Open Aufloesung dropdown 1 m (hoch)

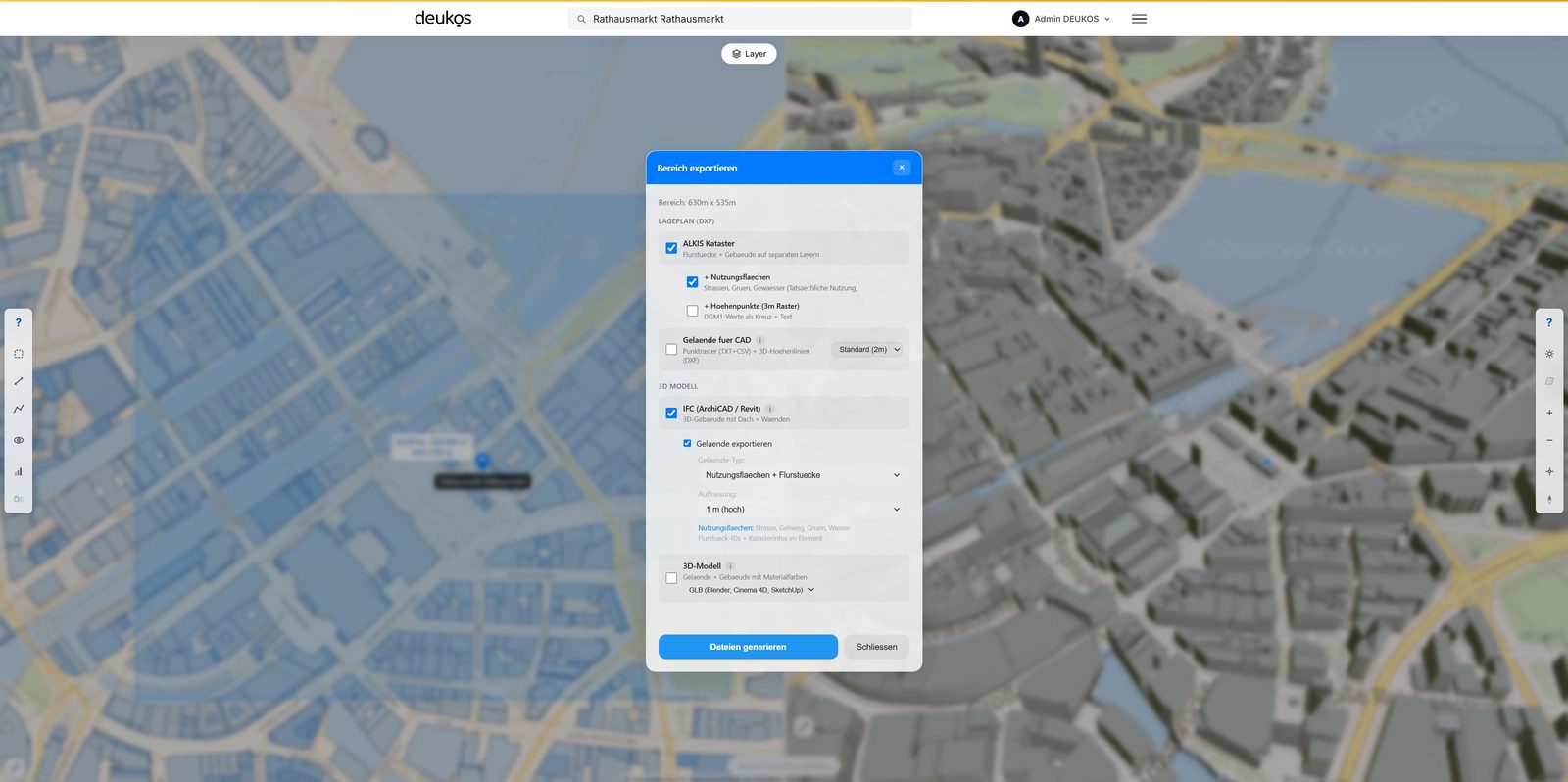click(802, 510)
